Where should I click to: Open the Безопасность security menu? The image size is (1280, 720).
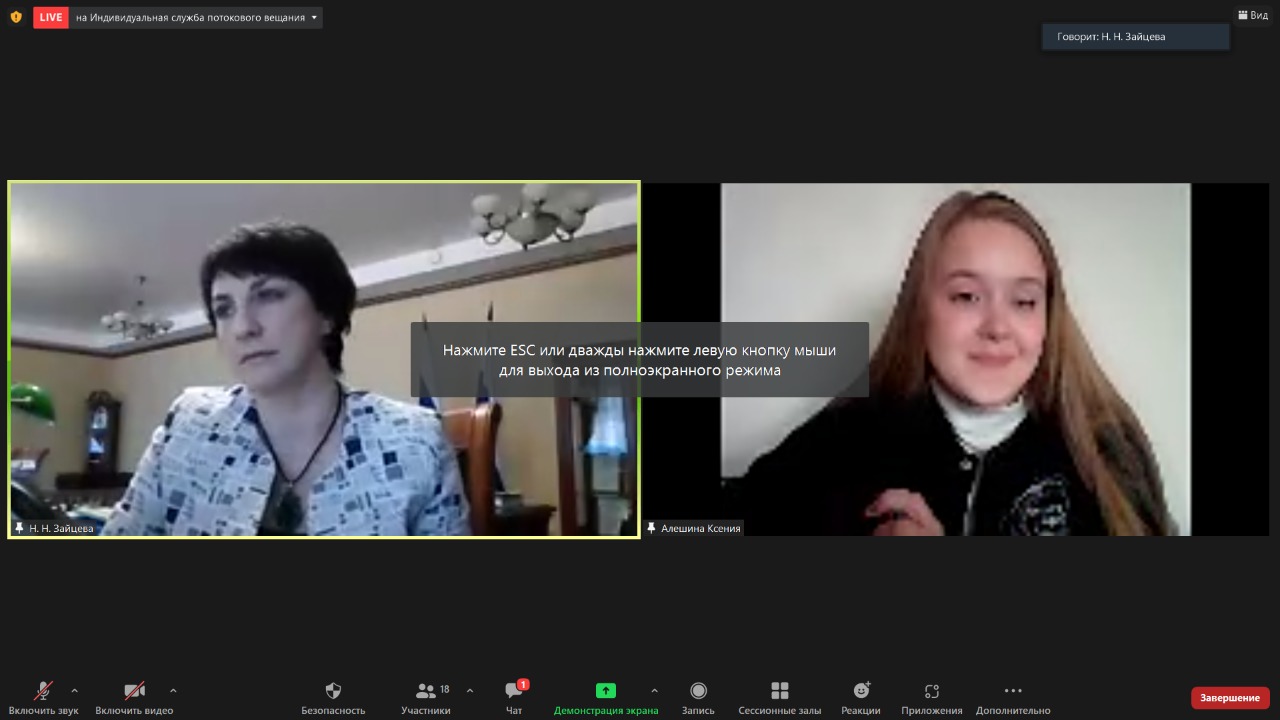(x=333, y=697)
